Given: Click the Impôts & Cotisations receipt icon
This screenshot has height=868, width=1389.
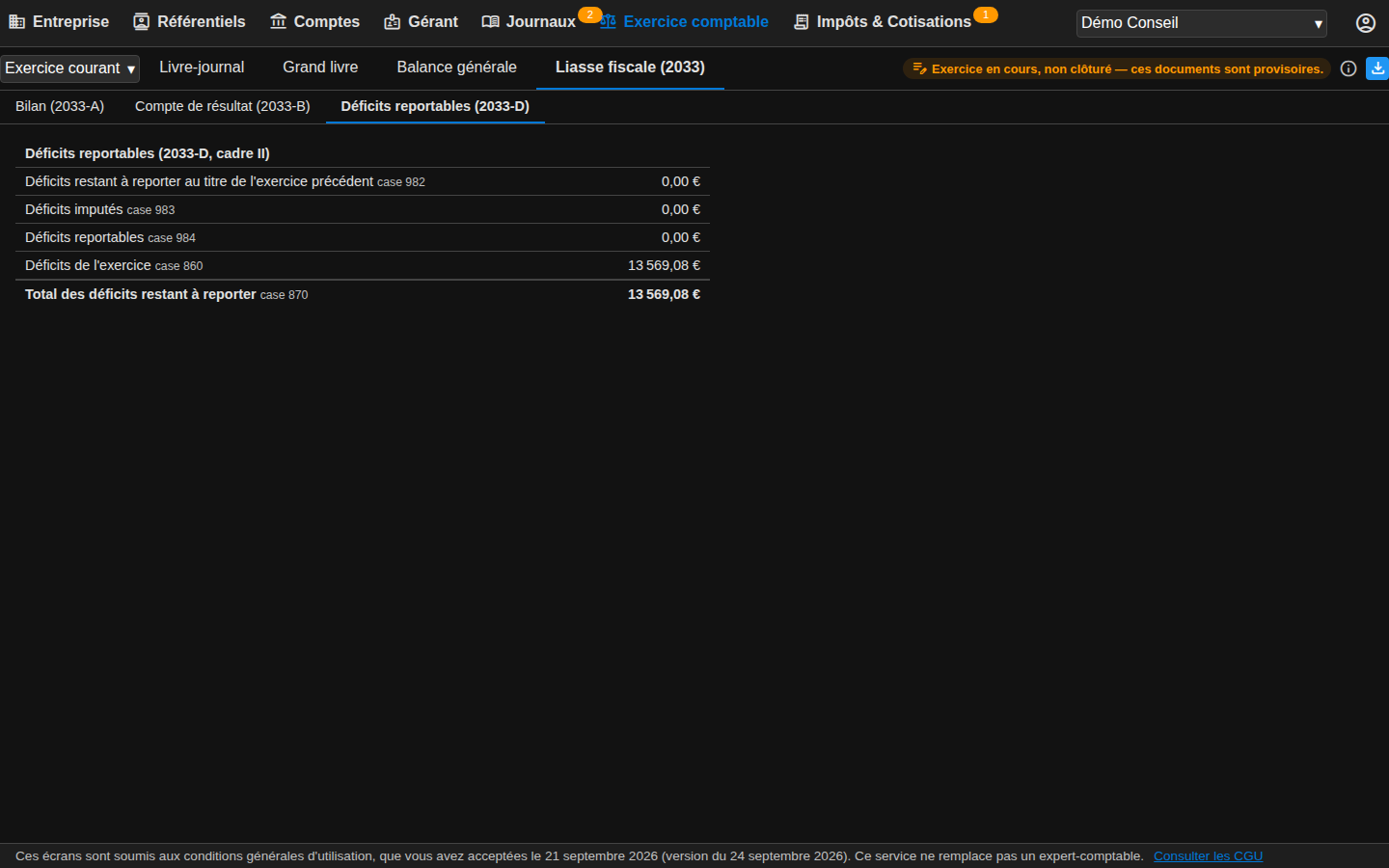Looking at the screenshot, I should [x=801, y=21].
